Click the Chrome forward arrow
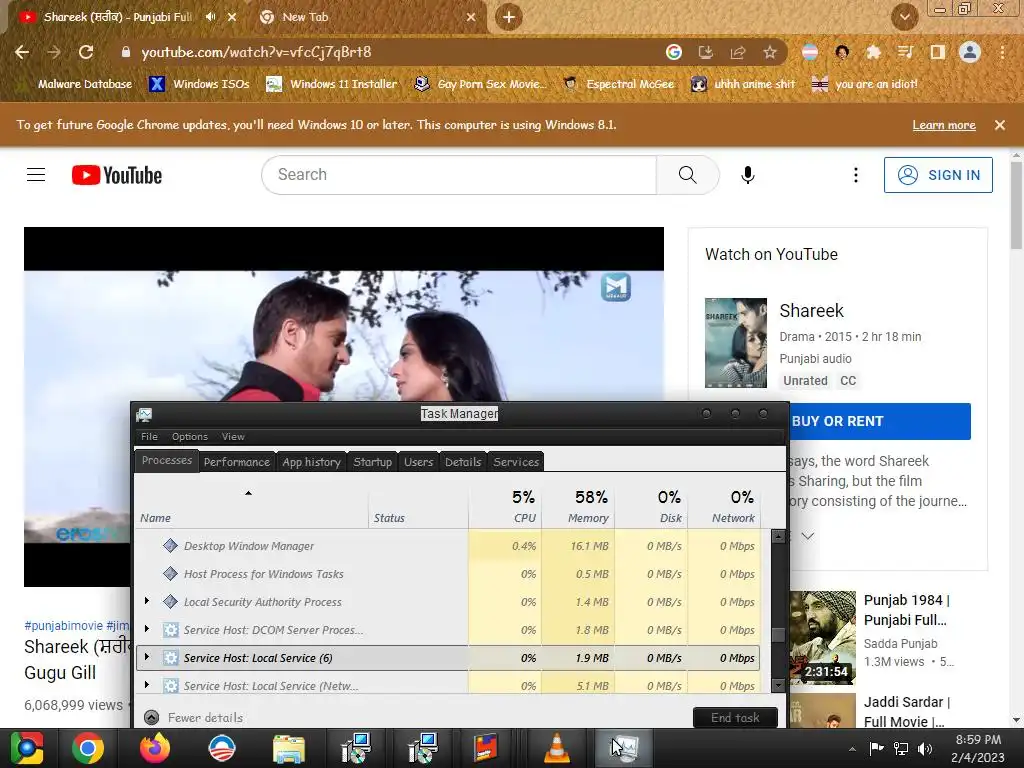The image size is (1024, 768). [54, 52]
